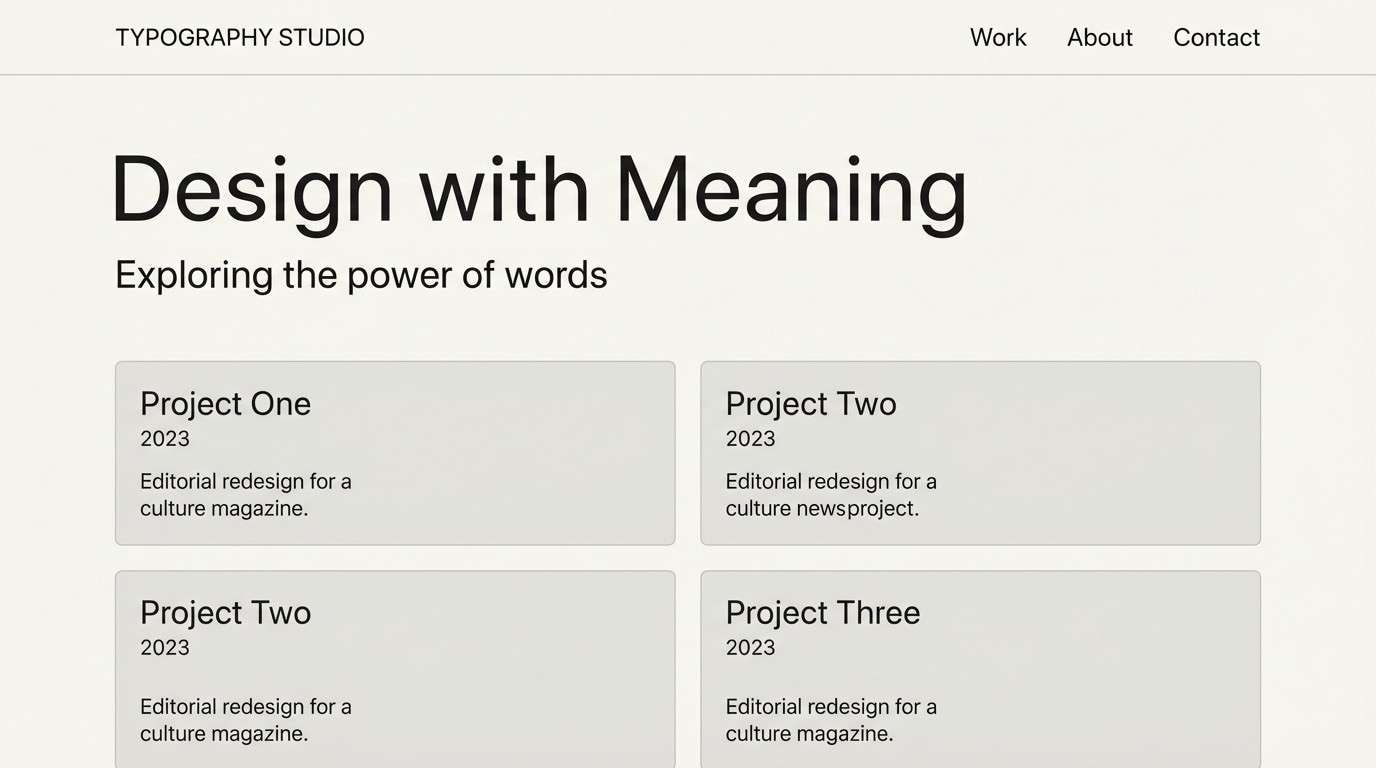Click the culture newsproject description text
Image resolution: width=1376 pixels, height=768 pixels.
click(x=830, y=495)
